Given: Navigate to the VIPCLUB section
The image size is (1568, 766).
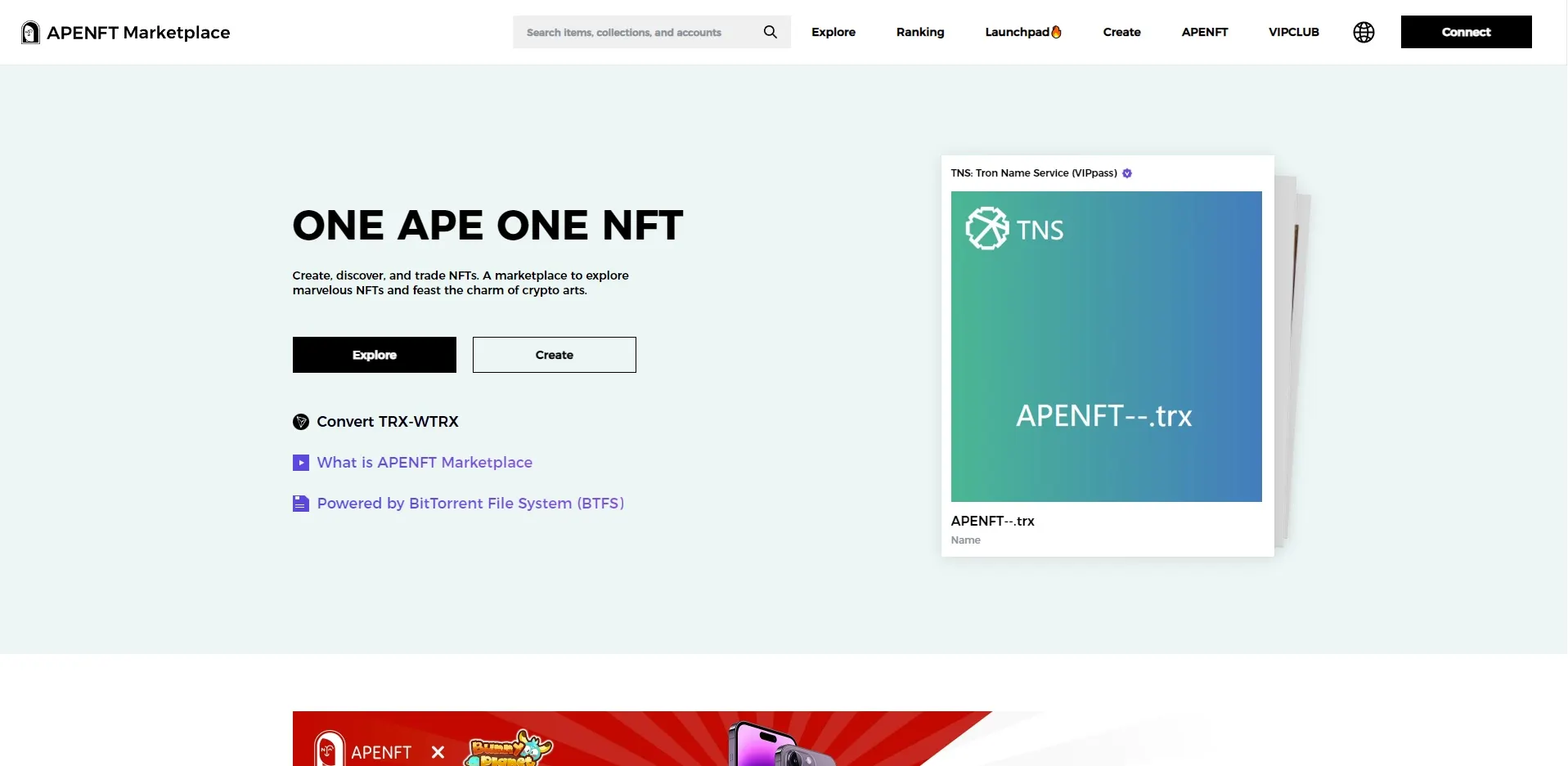Looking at the screenshot, I should click(x=1294, y=32).
